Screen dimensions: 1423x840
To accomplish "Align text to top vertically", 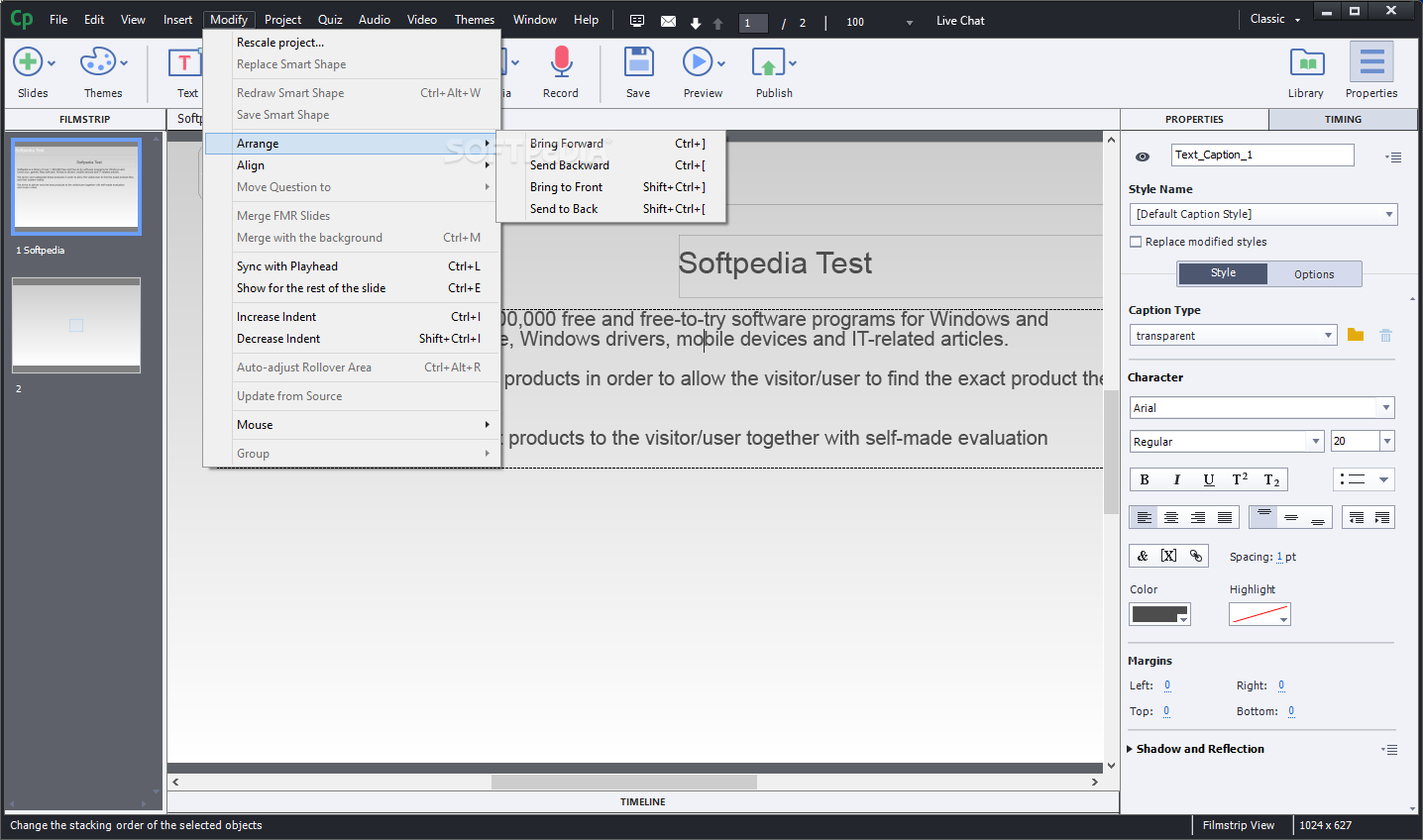I will (1263, 517).
